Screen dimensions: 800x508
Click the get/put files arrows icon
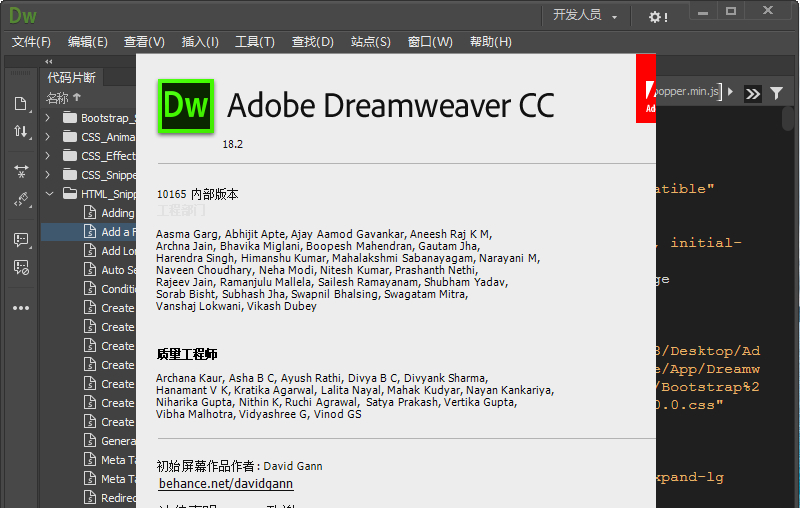click(x=21, y=132)
